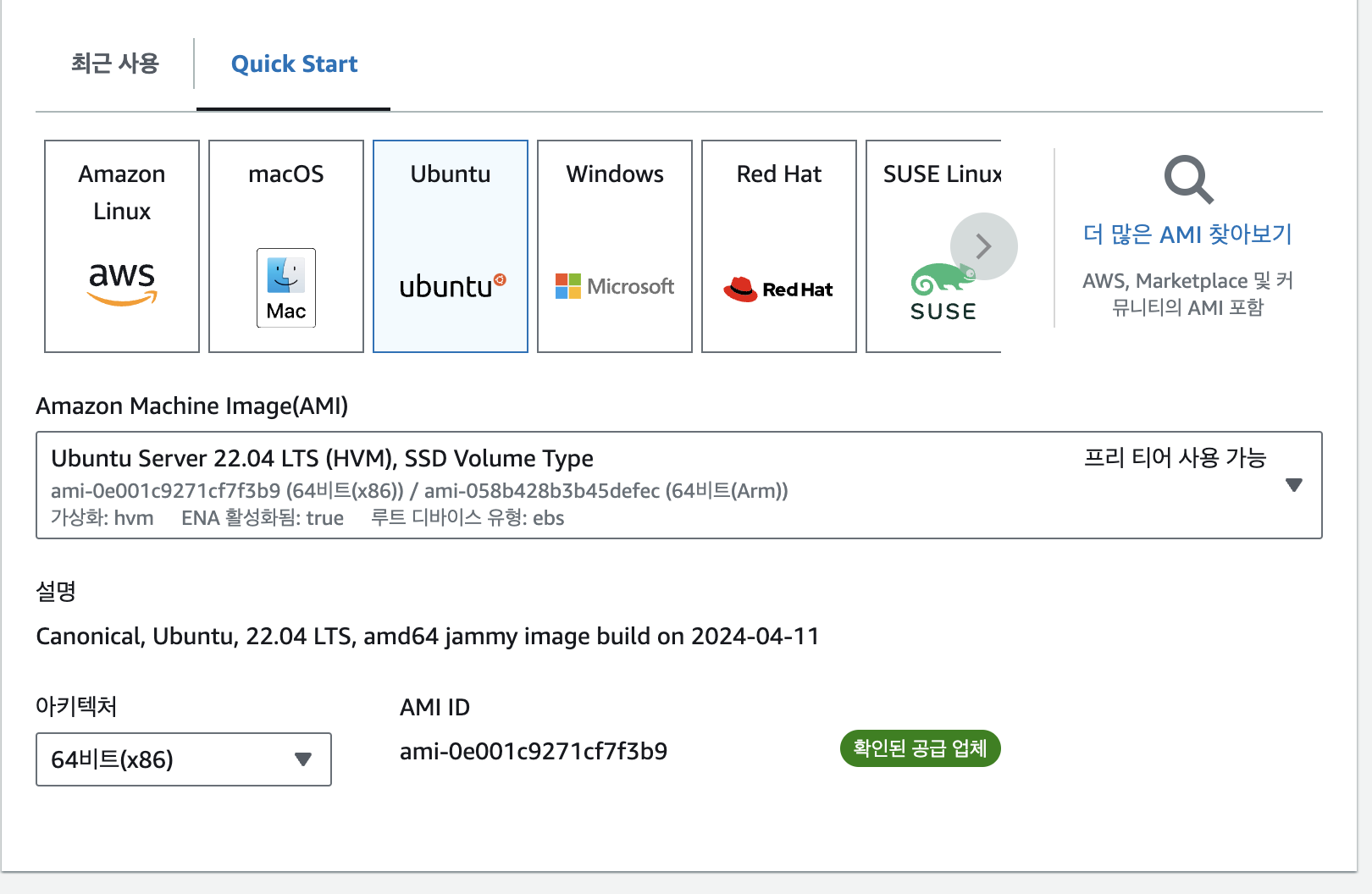1372x894 pixels.
Task: Click the 설명 heading
Action: (x=56, y=591)
